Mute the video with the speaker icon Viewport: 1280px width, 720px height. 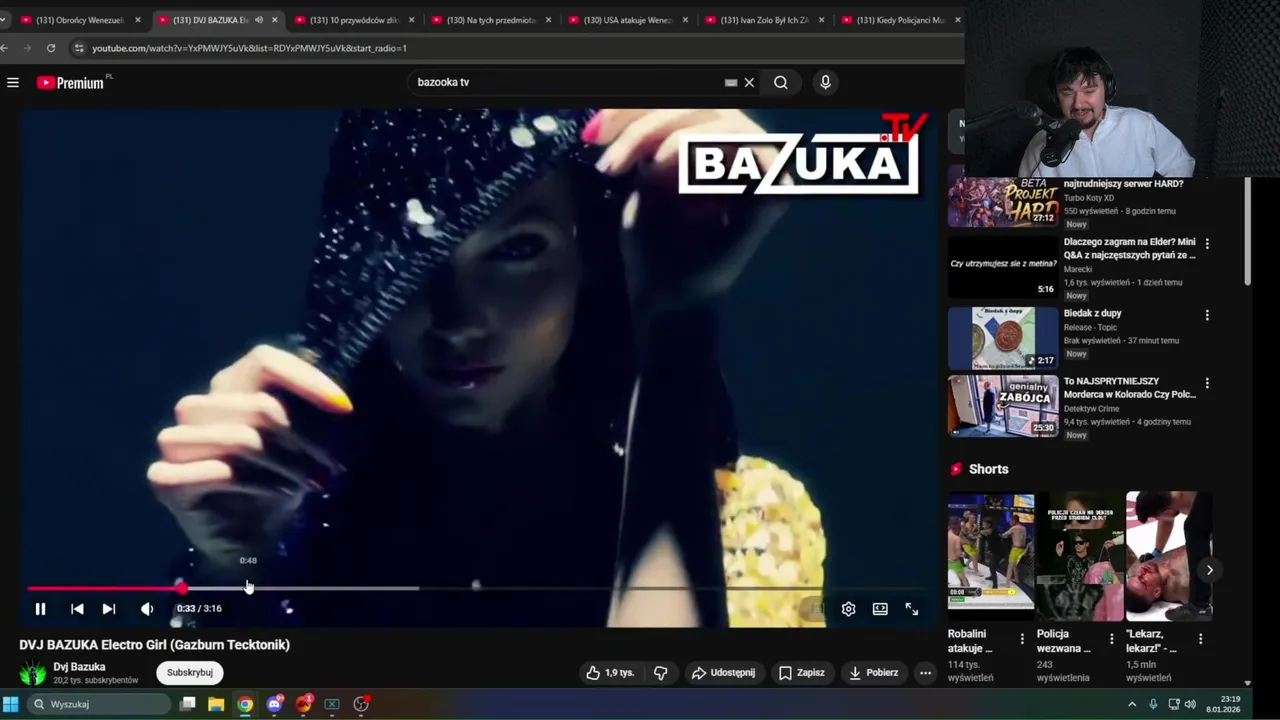[147, 609]
